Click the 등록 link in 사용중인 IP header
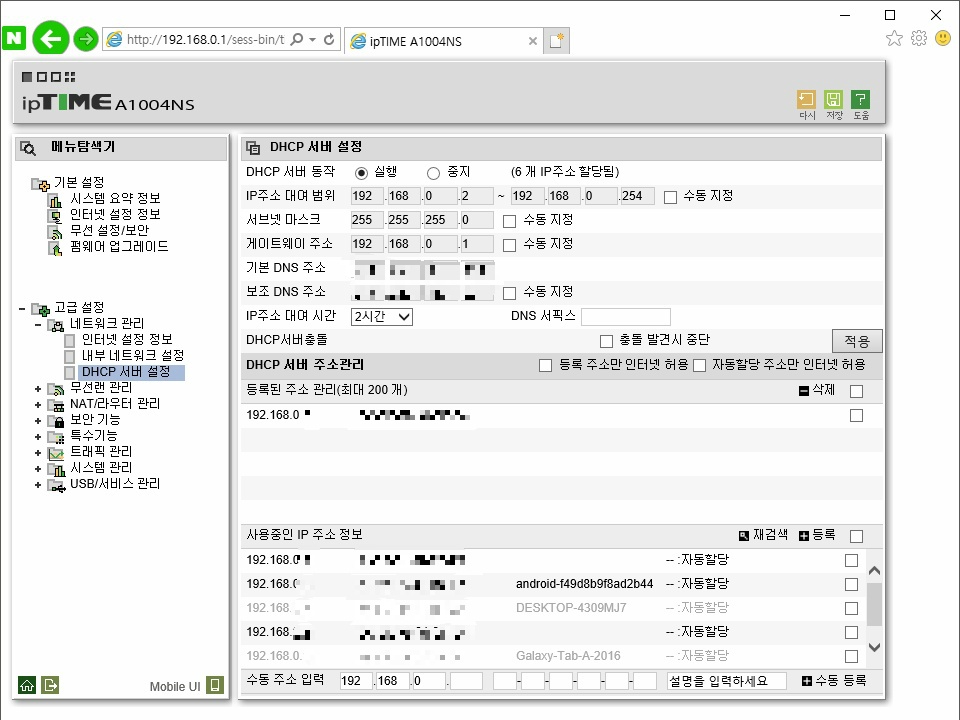The image size is (960, 720). click(x=823, y=534)
